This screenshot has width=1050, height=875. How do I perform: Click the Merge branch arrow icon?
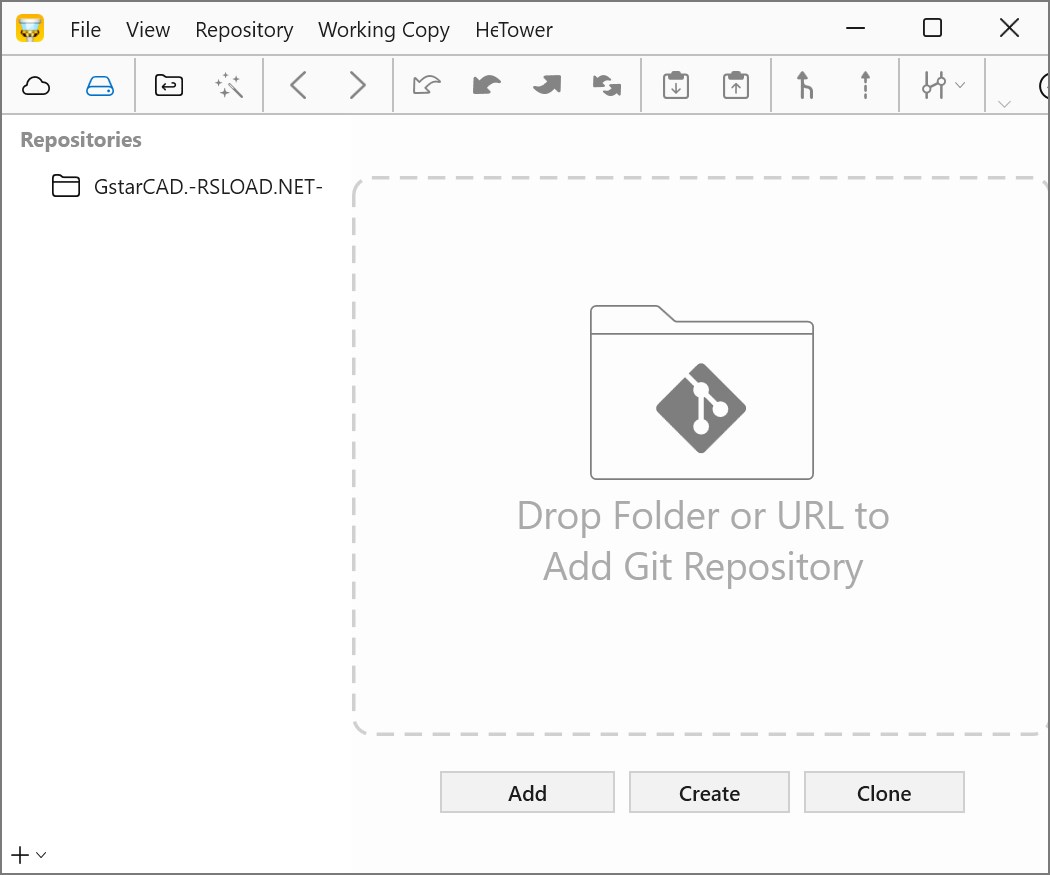click(x=805, y=86)
